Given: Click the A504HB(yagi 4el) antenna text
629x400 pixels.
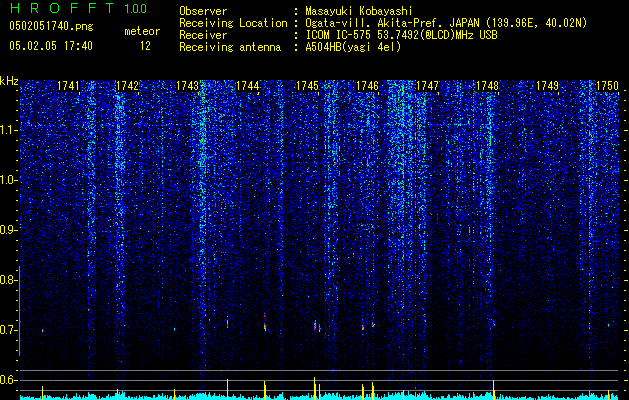Looking at the screenshot, I should click(x=353, y=47).
